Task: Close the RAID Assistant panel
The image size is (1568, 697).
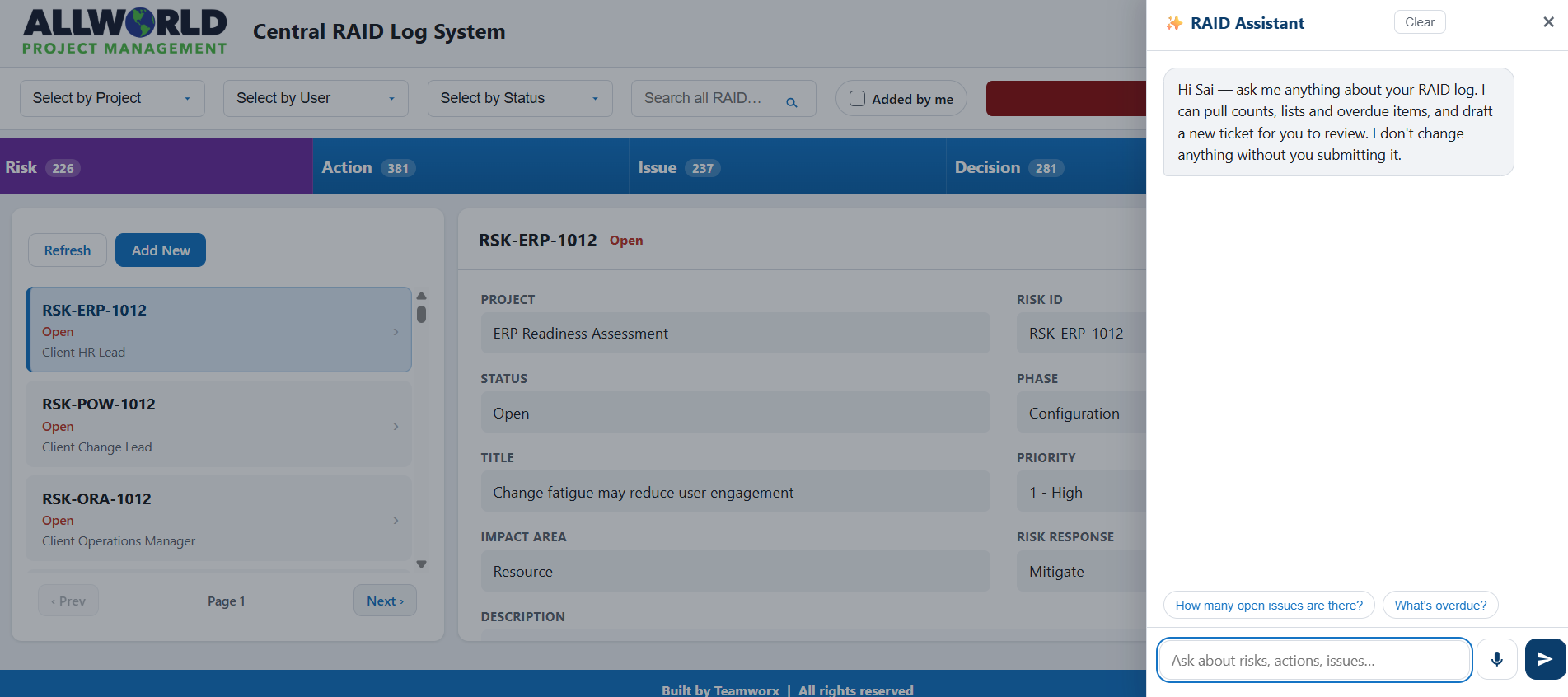Action: click(1548, 22)
